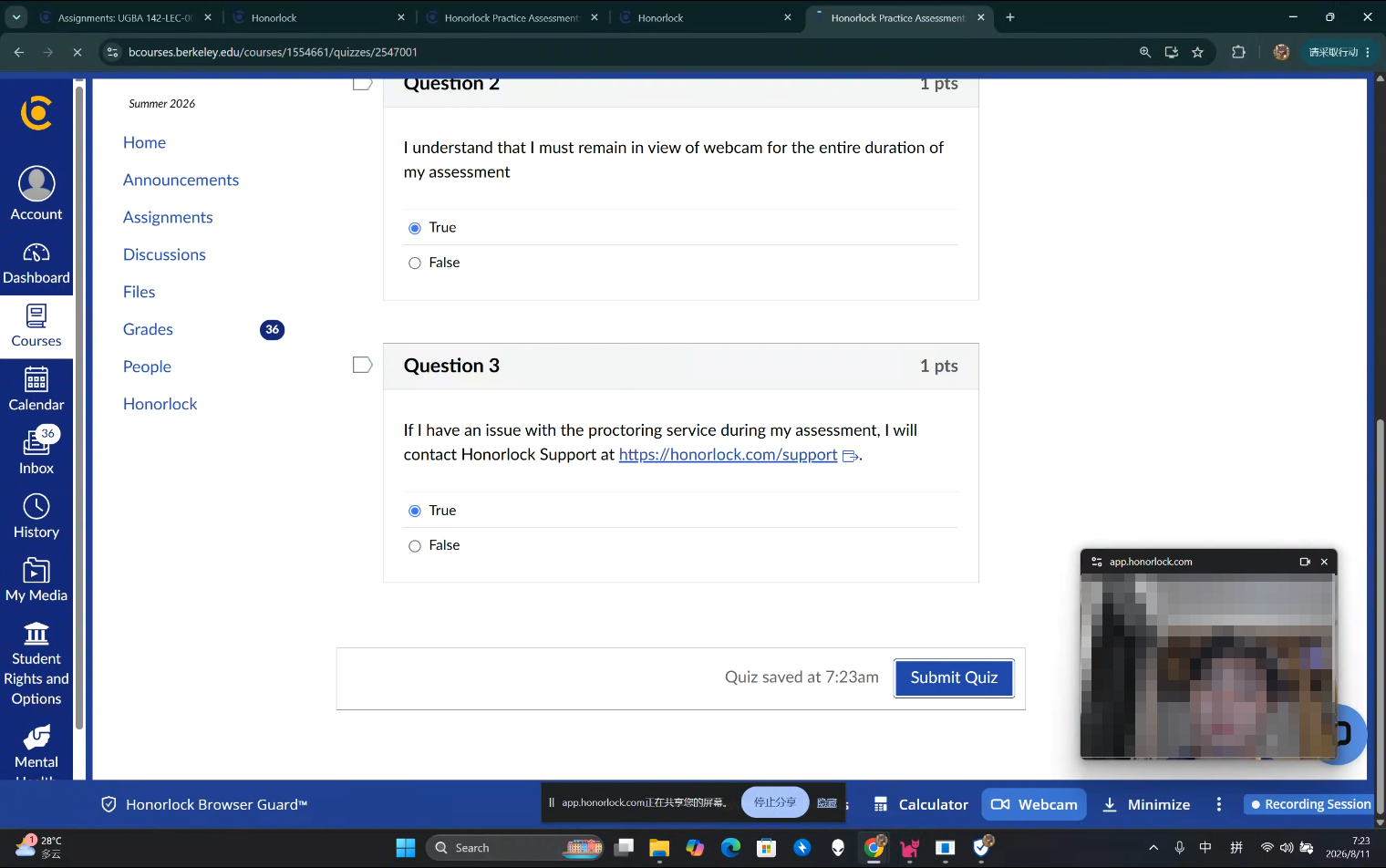Open the honorlock.com/support link
The image size is (1386, 868).
(728, 455)
